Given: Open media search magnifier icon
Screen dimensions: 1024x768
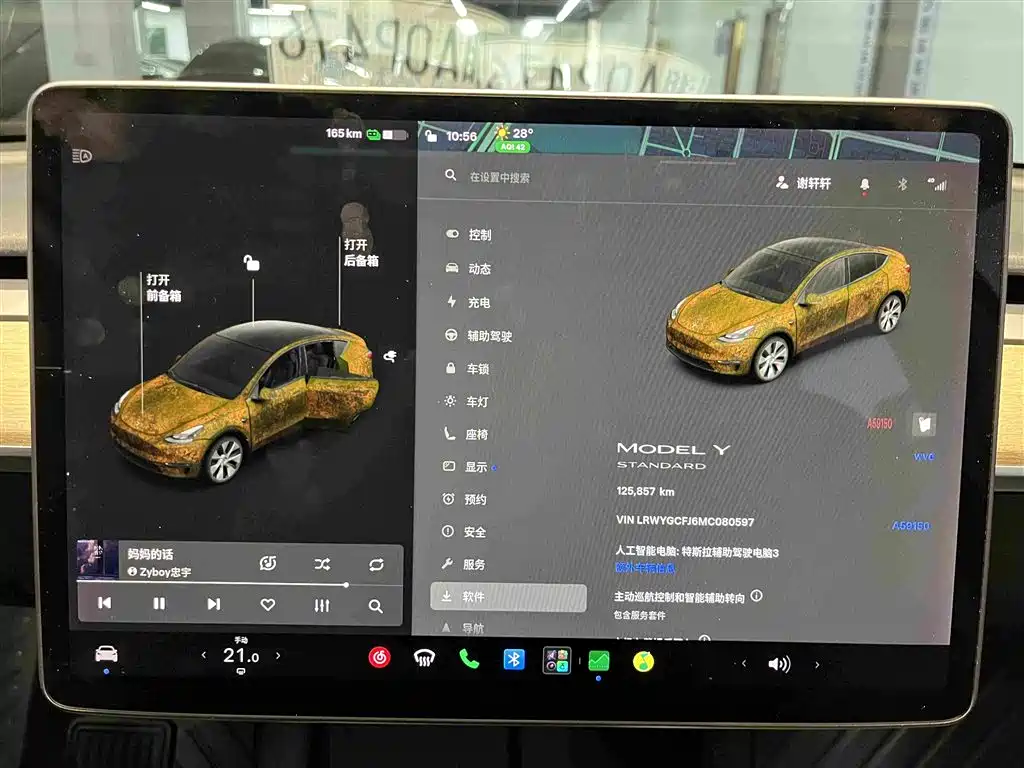Looking at the screenshot, I should pos(376,606).
